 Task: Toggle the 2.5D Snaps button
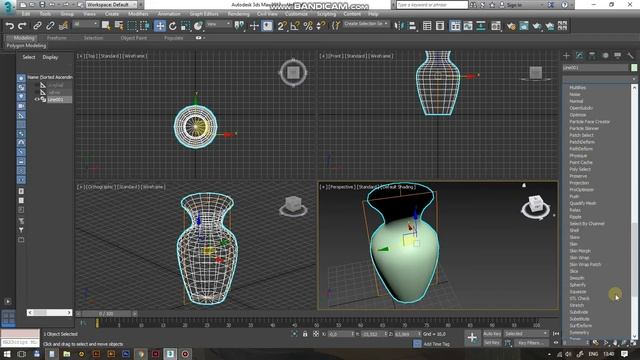click(281, 26)
